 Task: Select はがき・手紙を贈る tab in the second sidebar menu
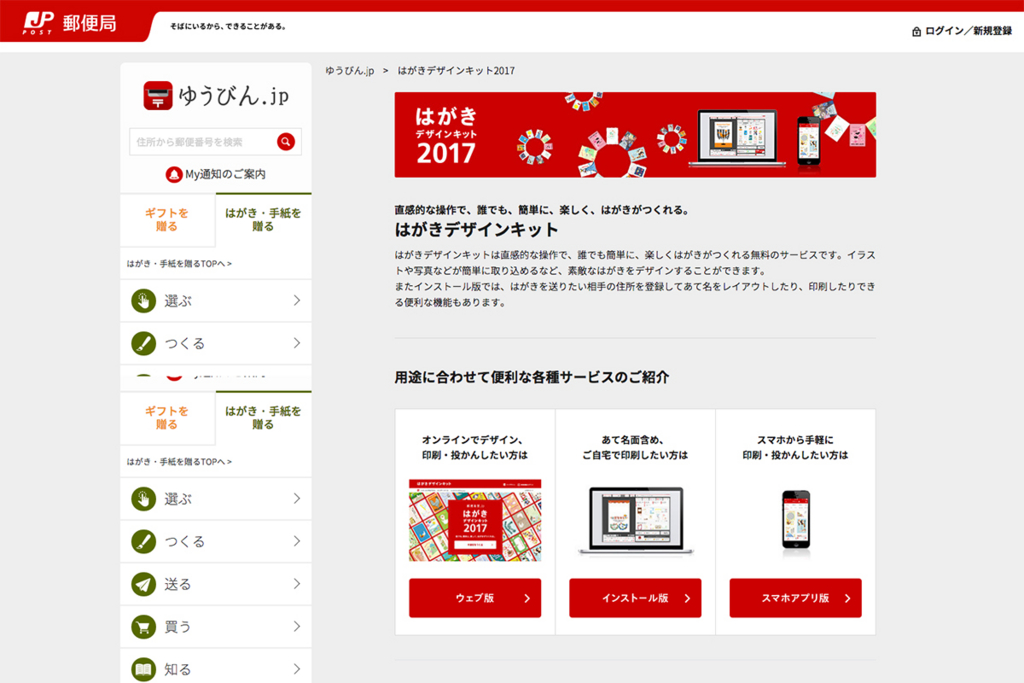tap(263, 417)
